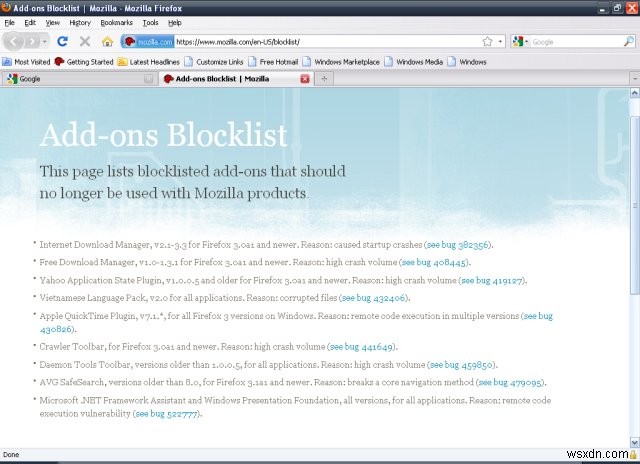Open the list all tabs dropdown
This screenshot has width=640, height=464.
coord(635,78)
